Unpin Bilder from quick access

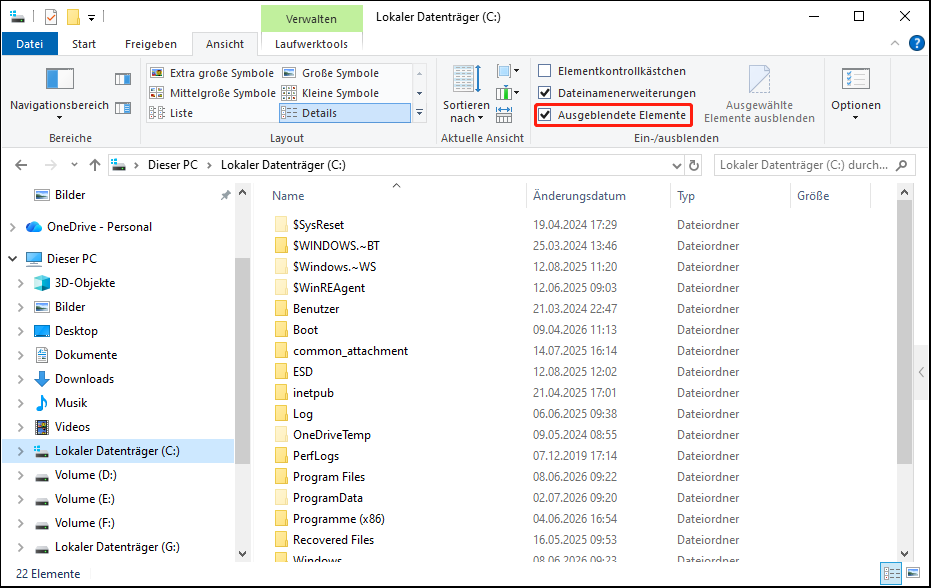point(226,195)
